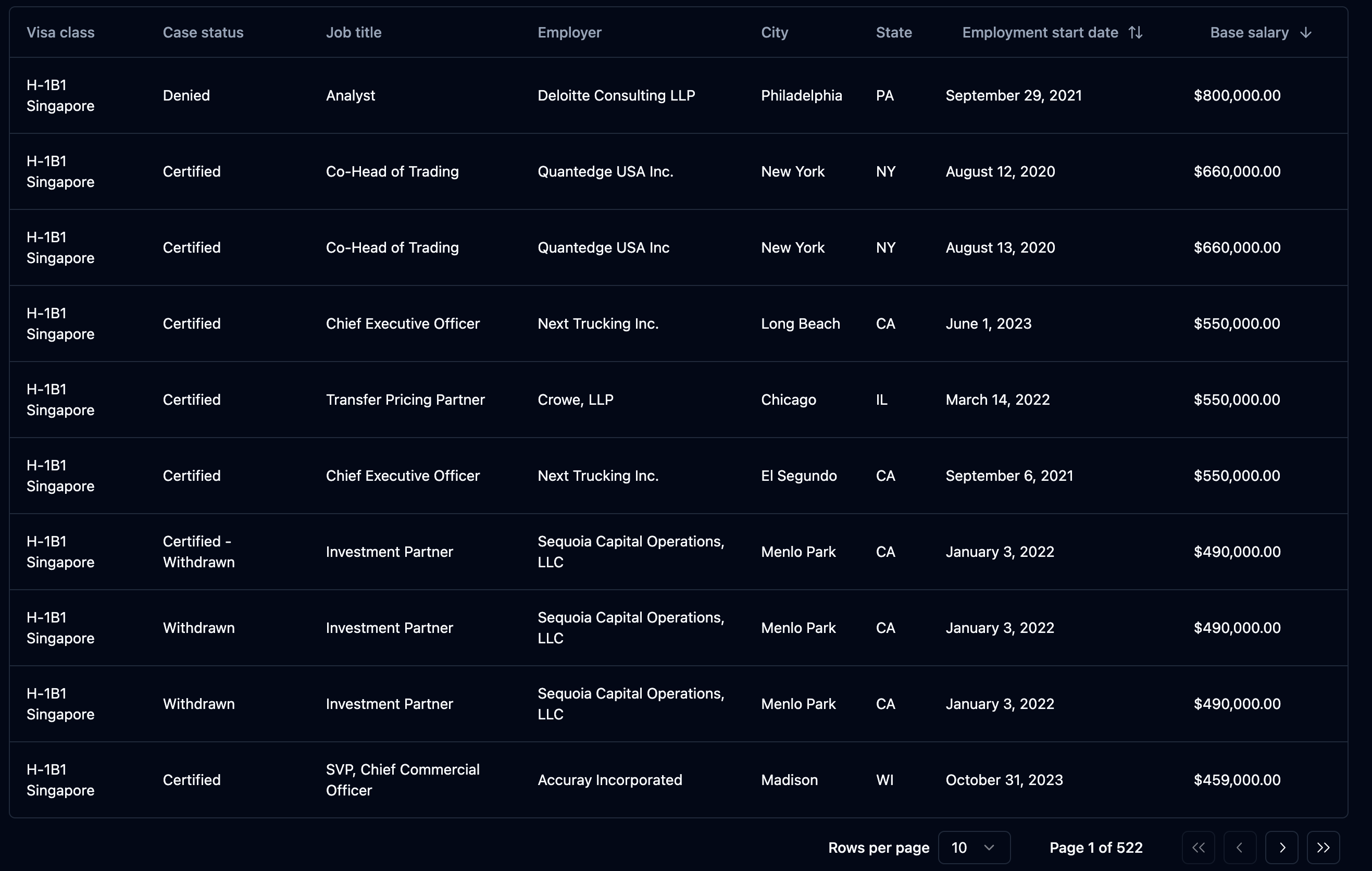Click the September 6, 2021 date
Viewport: 1372px width, 871px height.
point(1009,476)
